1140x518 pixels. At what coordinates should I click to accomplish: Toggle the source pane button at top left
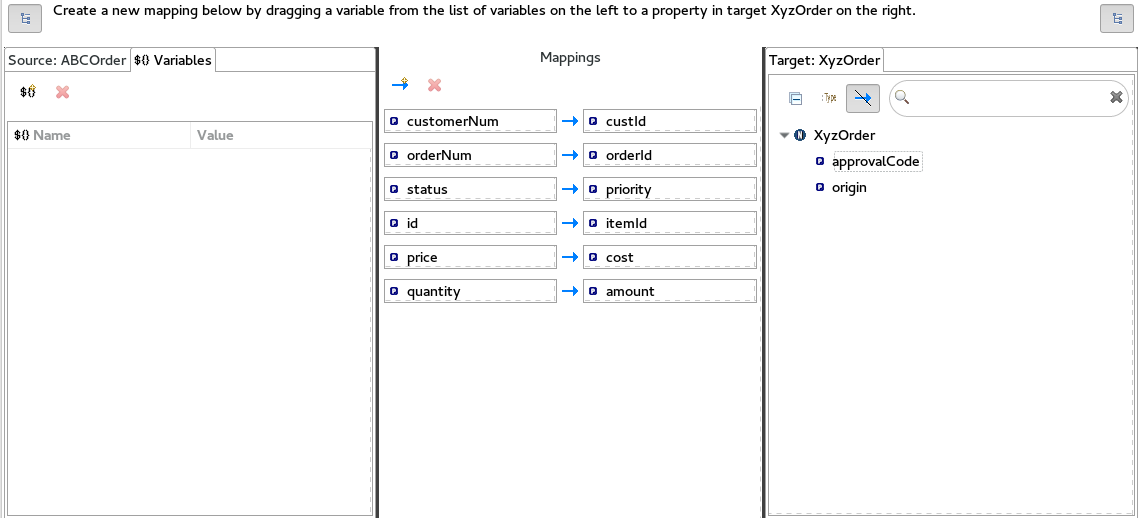tap(25, 18)
